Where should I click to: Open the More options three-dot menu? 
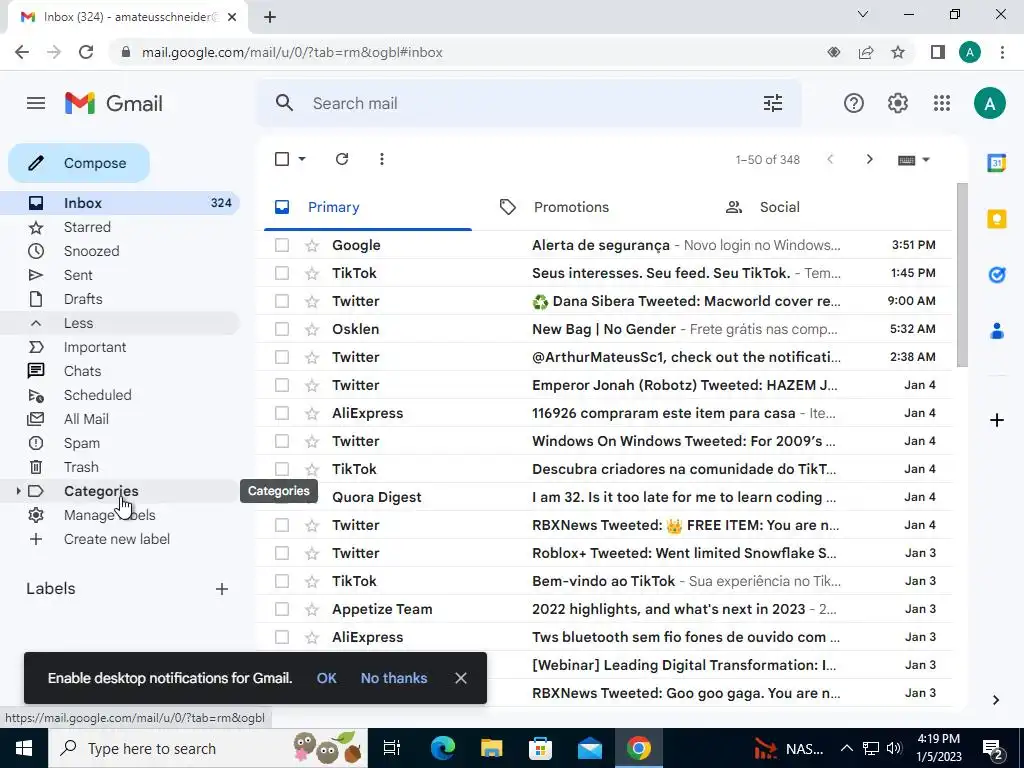(381, 159)
